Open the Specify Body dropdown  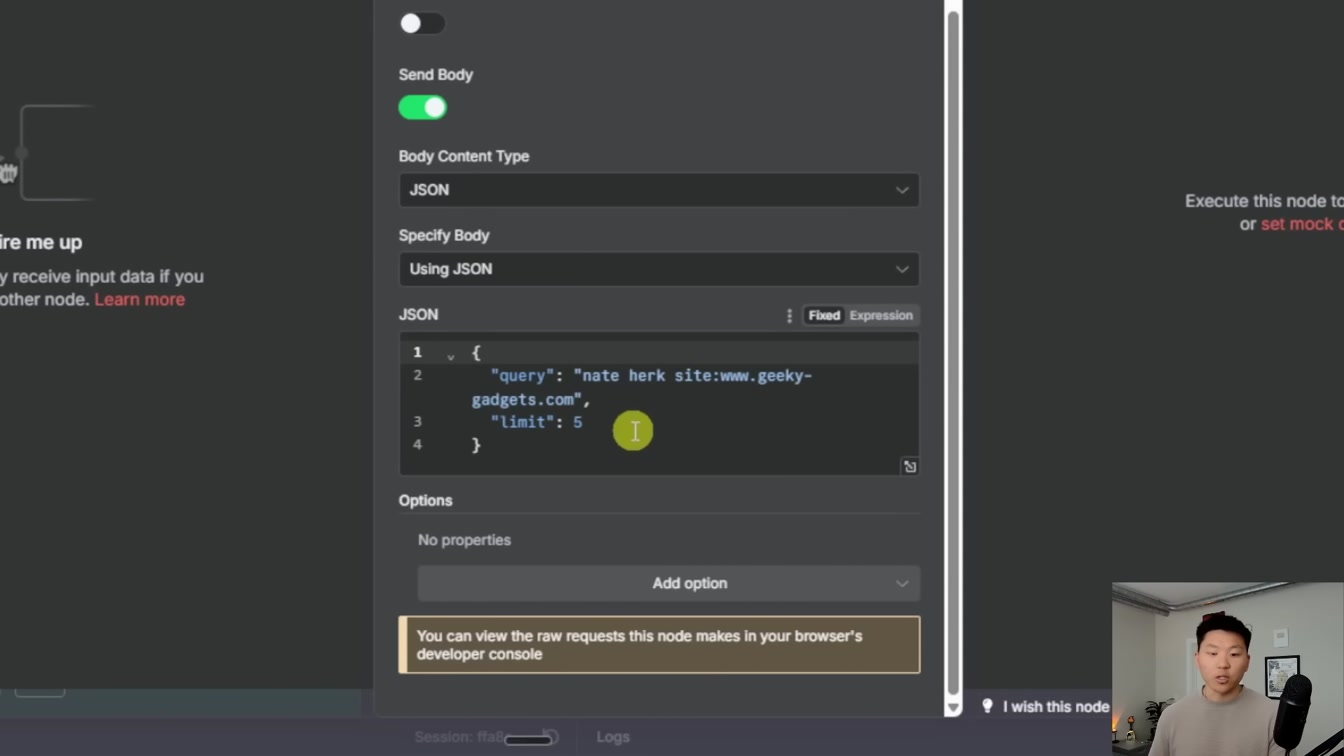659,269
